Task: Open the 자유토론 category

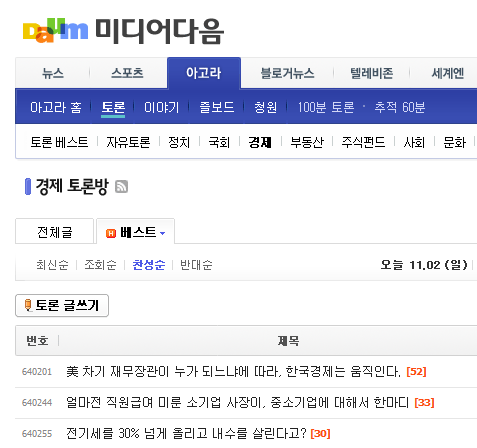Action: (x=128, y=142)
